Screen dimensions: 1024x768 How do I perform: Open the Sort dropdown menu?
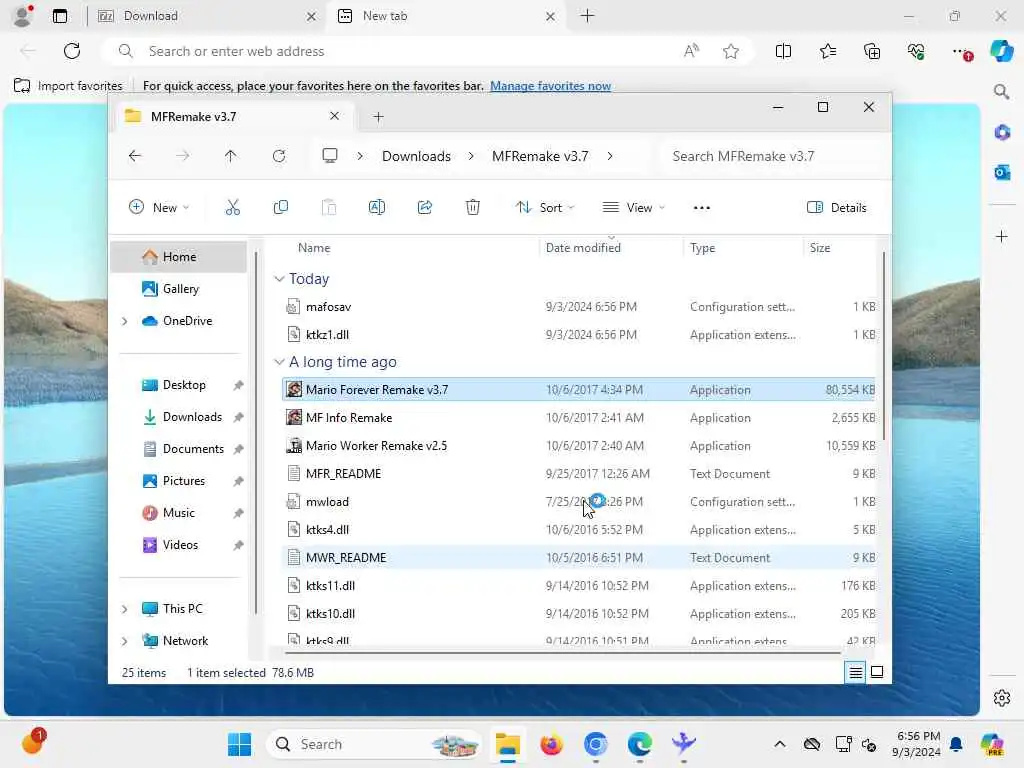[x=545, y=208]
